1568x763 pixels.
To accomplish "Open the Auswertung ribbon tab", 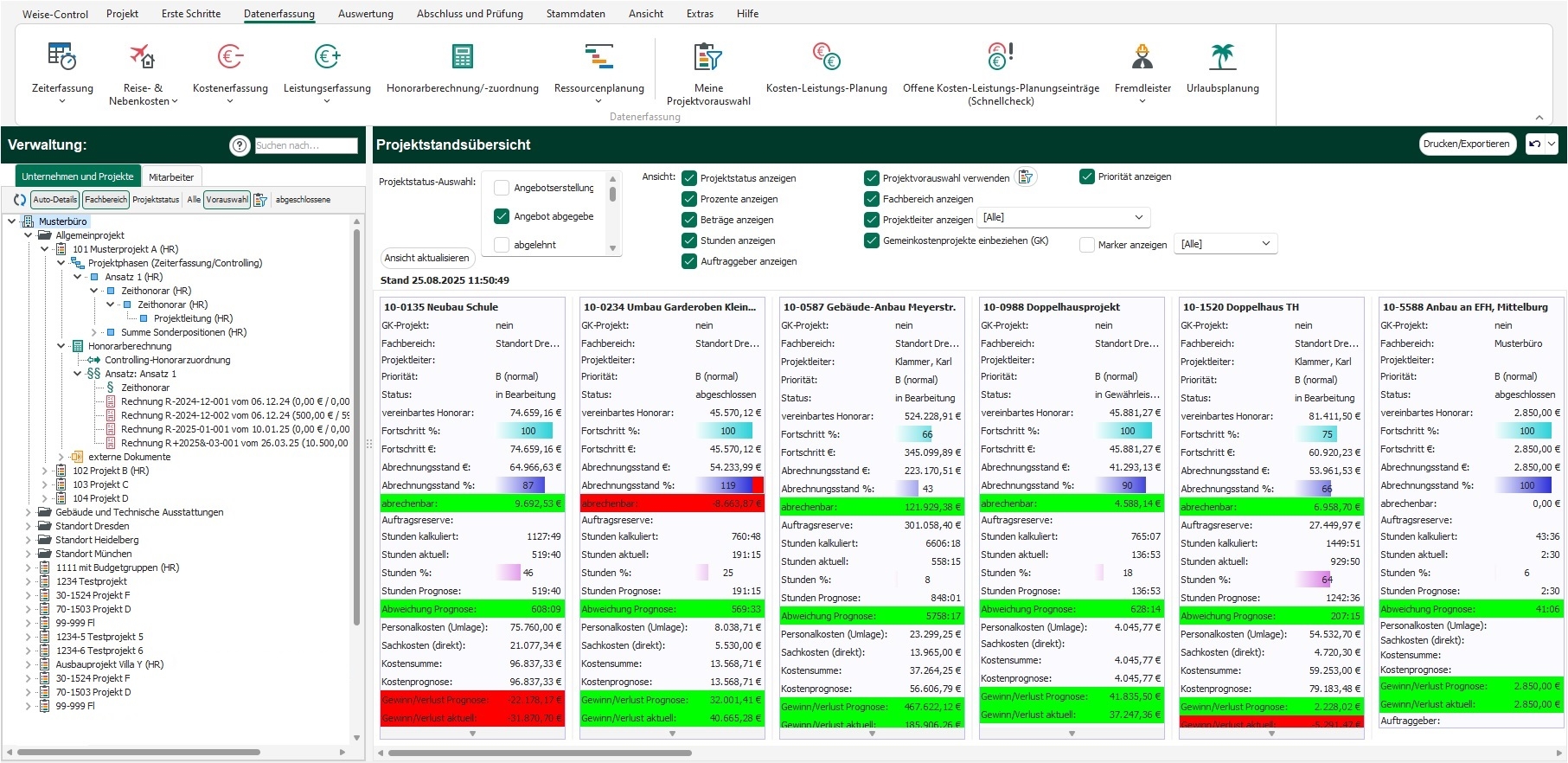I will (x=366, y=14).
